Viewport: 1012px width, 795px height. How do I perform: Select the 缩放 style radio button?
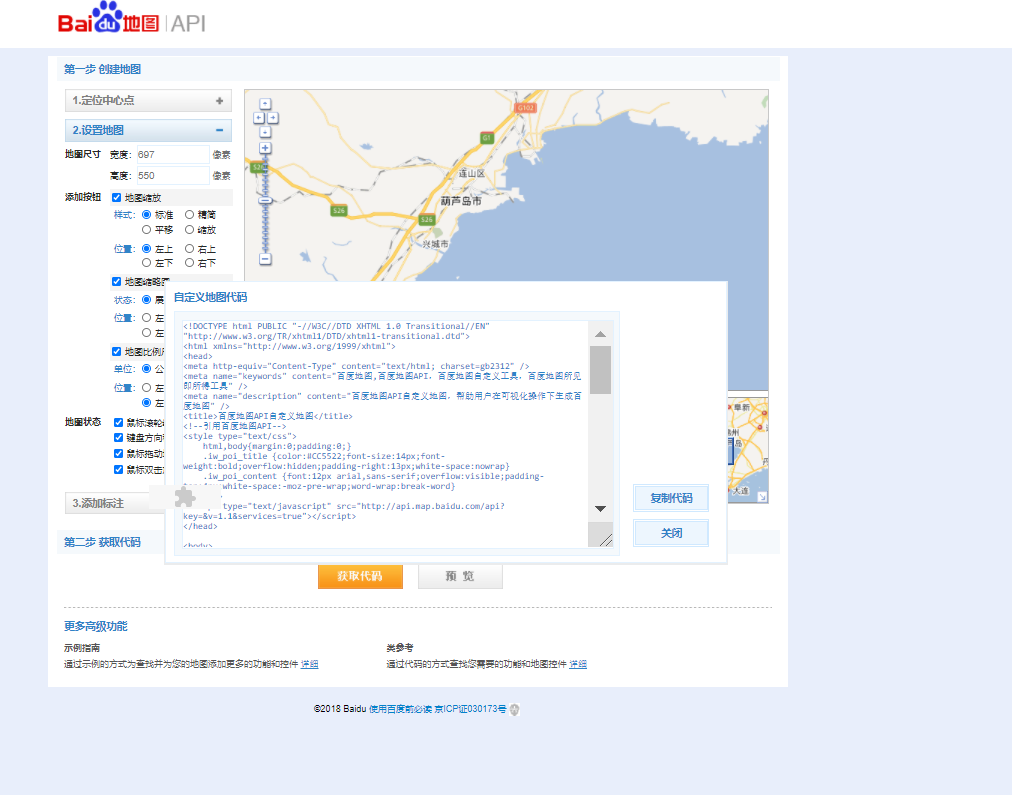click(x=190, y=230)
